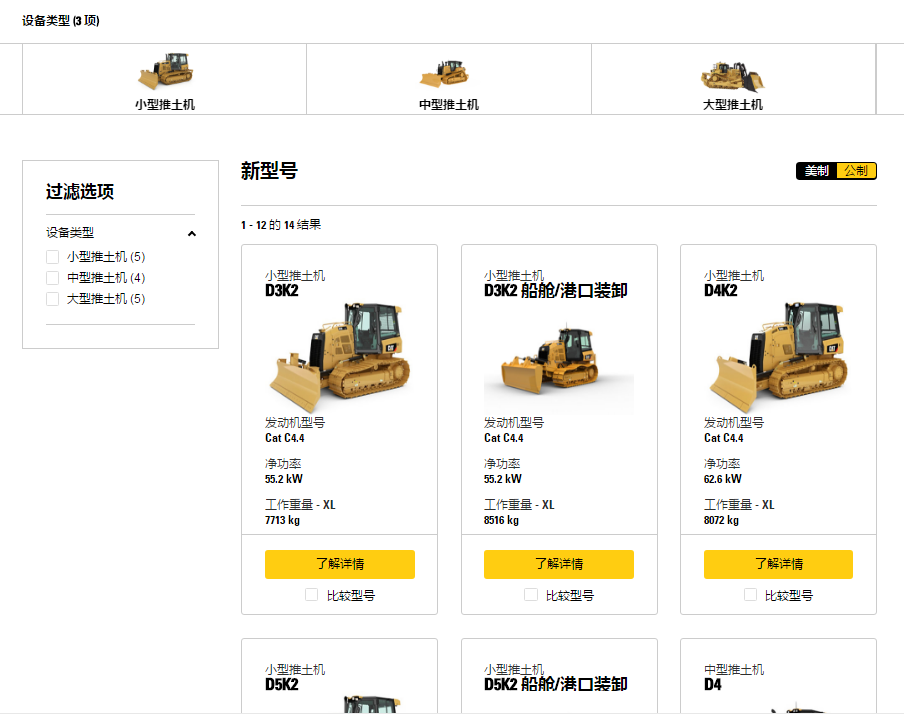The width and height of the screenshot is (904, 718).
Task: Click 了解详情 button for D4K2
Action: point(778,564)
